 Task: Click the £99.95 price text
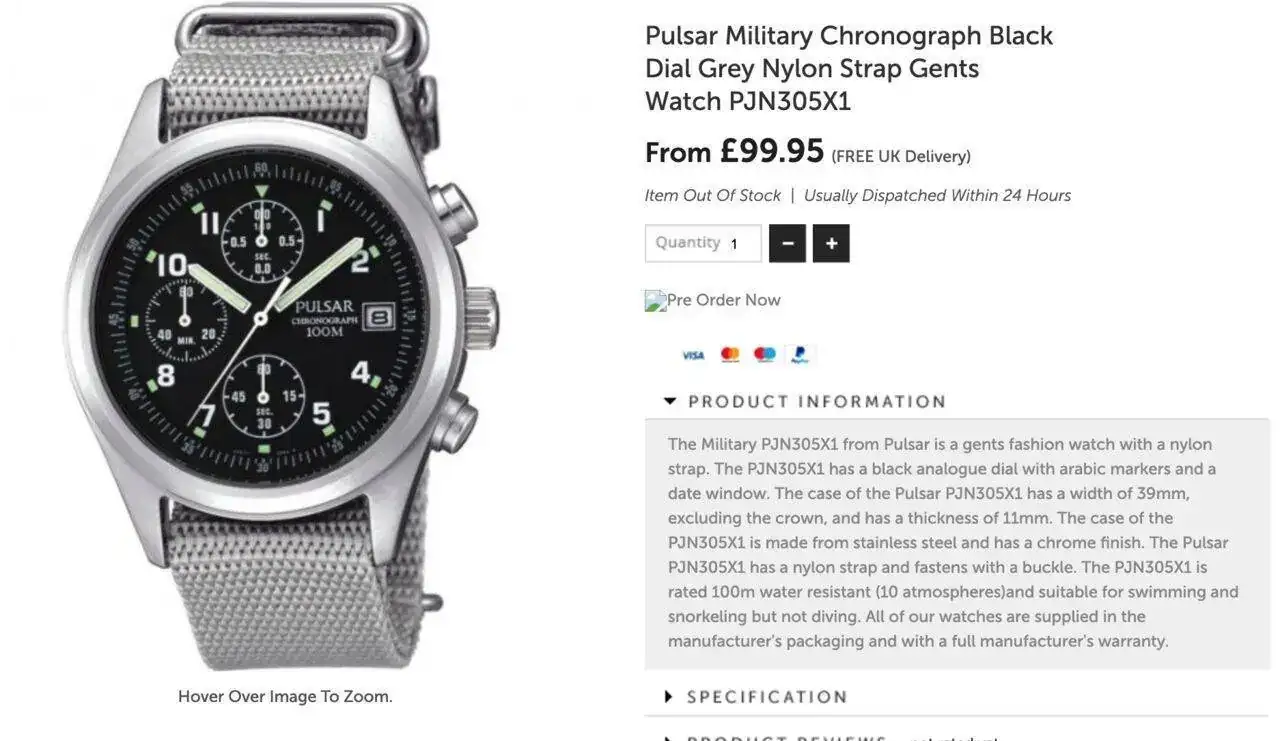coord(772,152)
